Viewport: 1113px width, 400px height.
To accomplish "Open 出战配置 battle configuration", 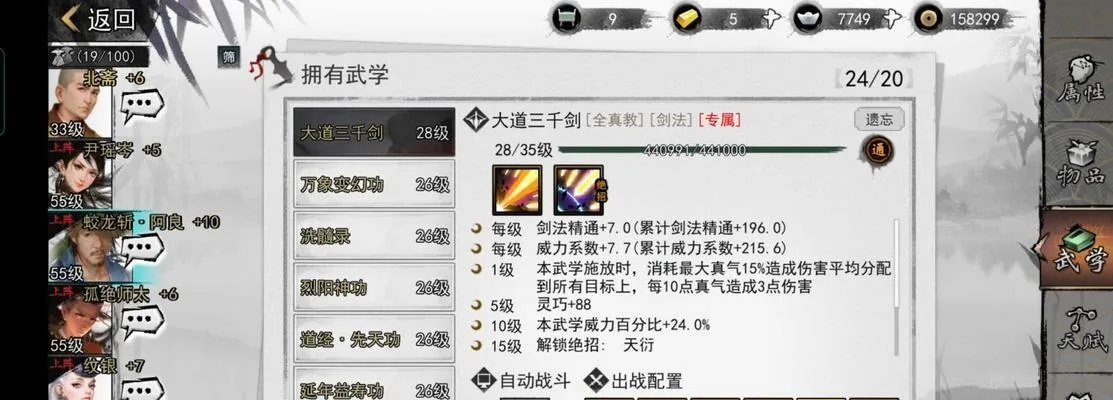I will coord(633,381).
